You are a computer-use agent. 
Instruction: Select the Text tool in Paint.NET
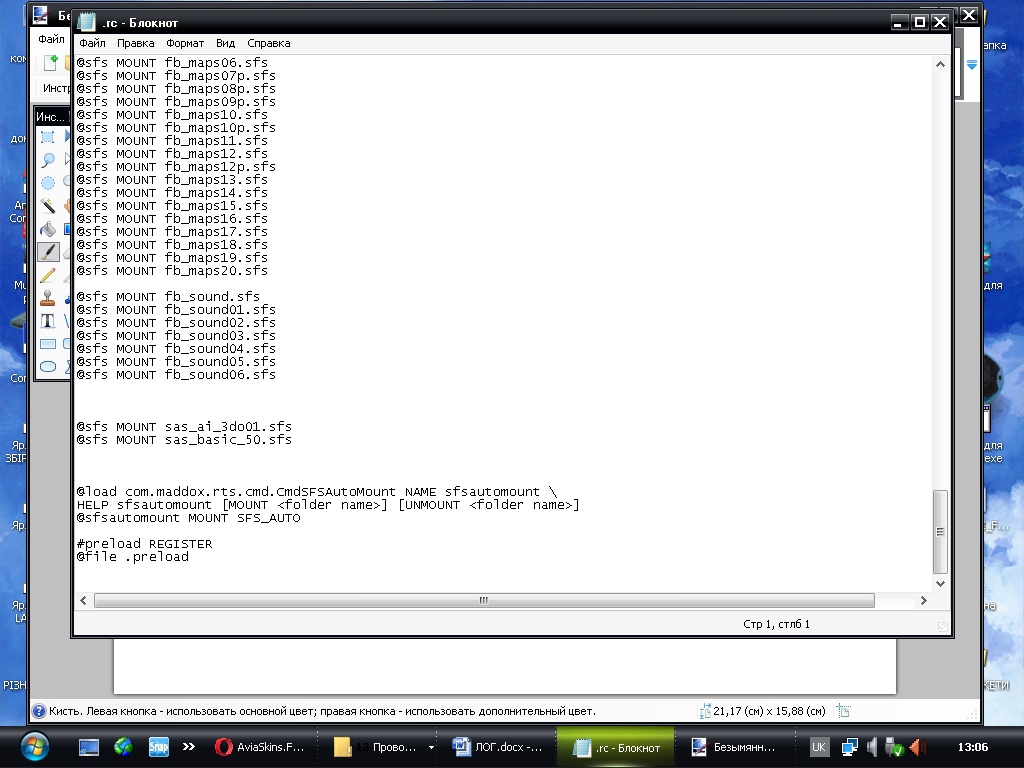[48, 321]
